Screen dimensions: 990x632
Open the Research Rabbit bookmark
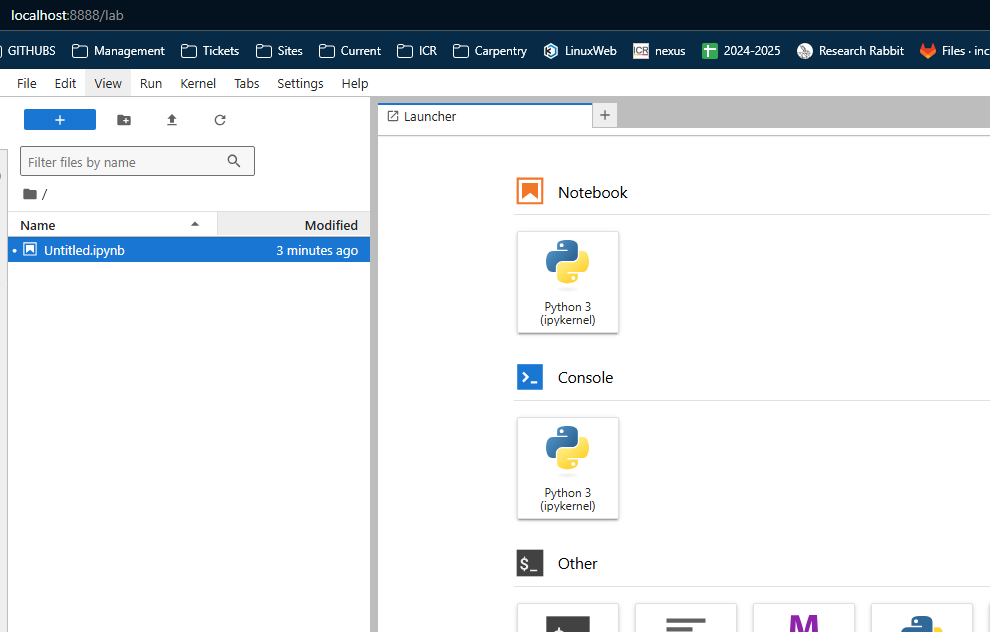[x=850, y=51]
